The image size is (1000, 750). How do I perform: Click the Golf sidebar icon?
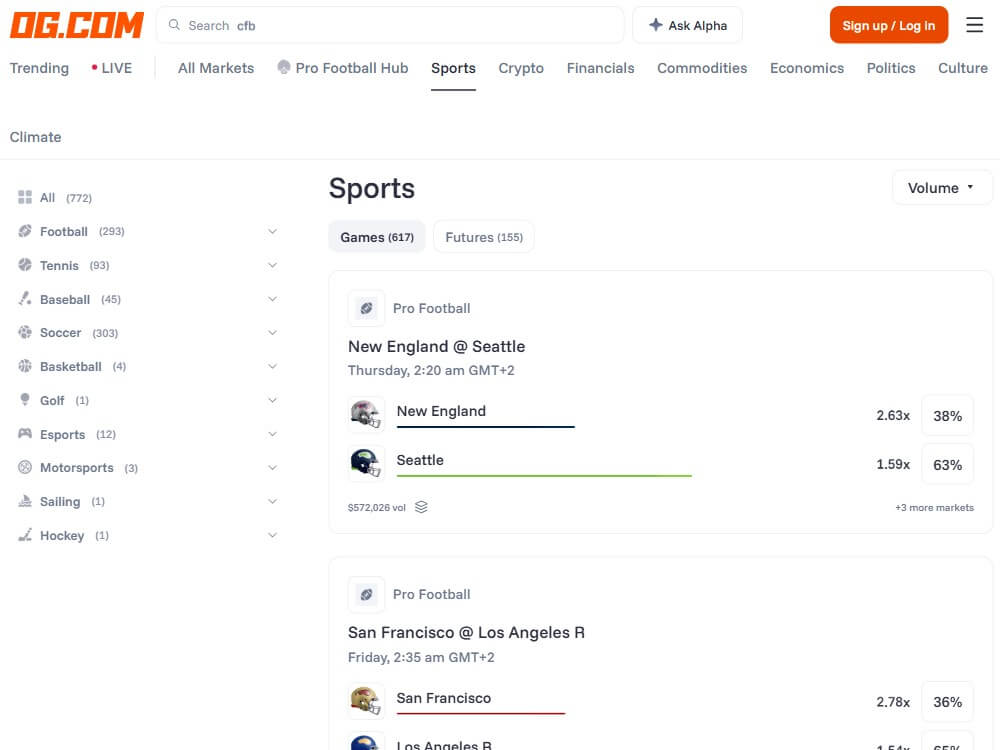pyautogui.click(x=25, y=400)
